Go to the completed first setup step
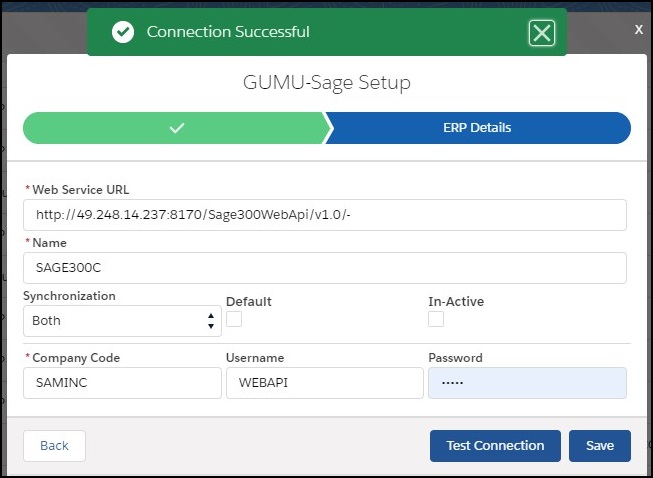Screen dimensions: 653x478 [177, 128]
